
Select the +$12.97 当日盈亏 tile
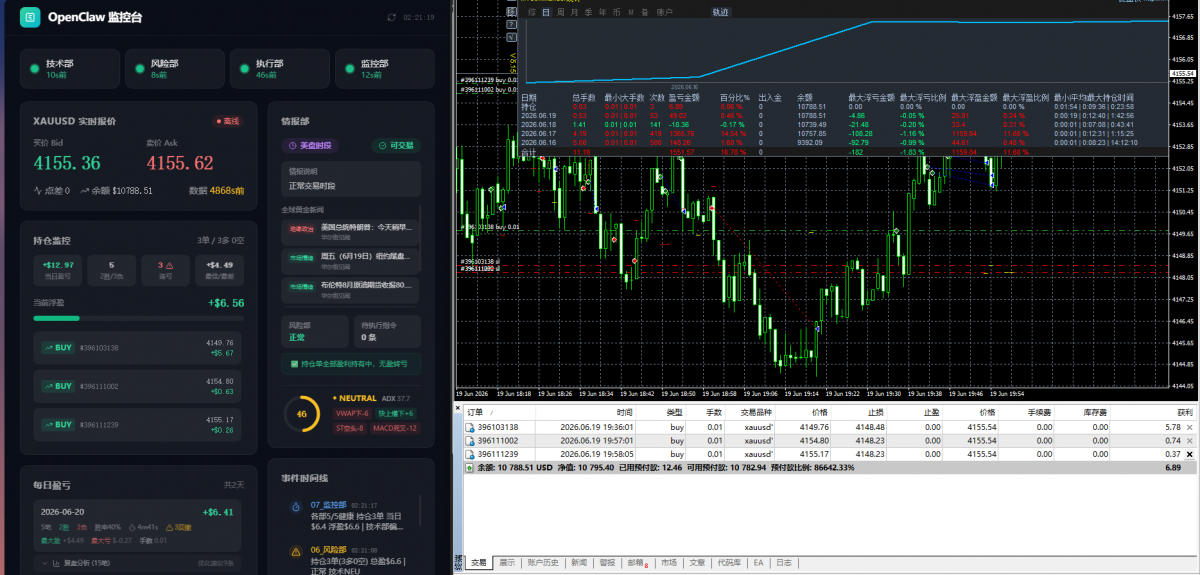click(x=58, y=269)
